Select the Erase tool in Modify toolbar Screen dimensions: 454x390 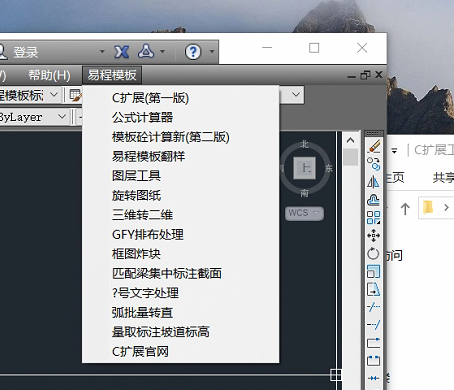374,146
